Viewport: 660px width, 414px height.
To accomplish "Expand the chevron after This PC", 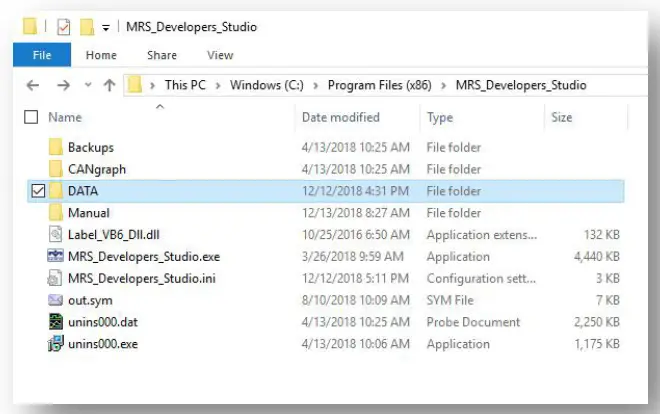I will coord(218,85).
